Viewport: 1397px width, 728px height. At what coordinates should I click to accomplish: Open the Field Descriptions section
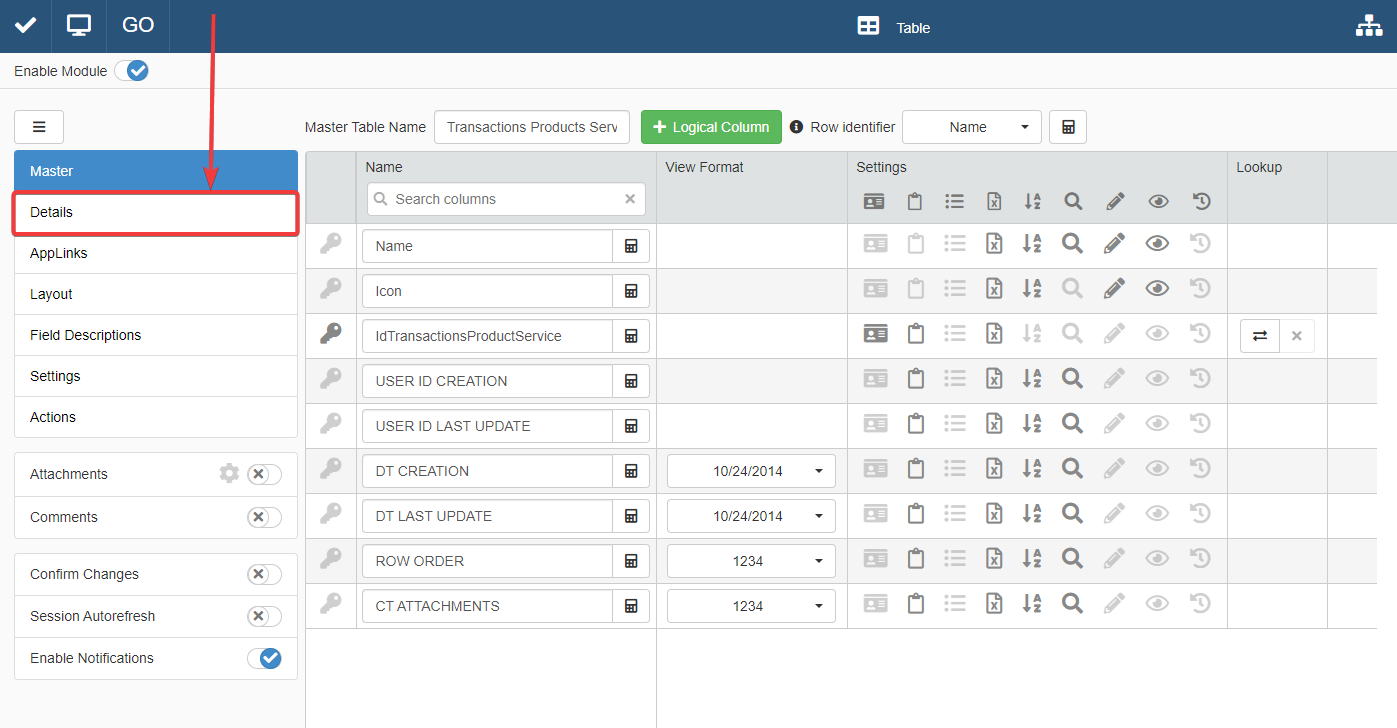tap(156, 335)
